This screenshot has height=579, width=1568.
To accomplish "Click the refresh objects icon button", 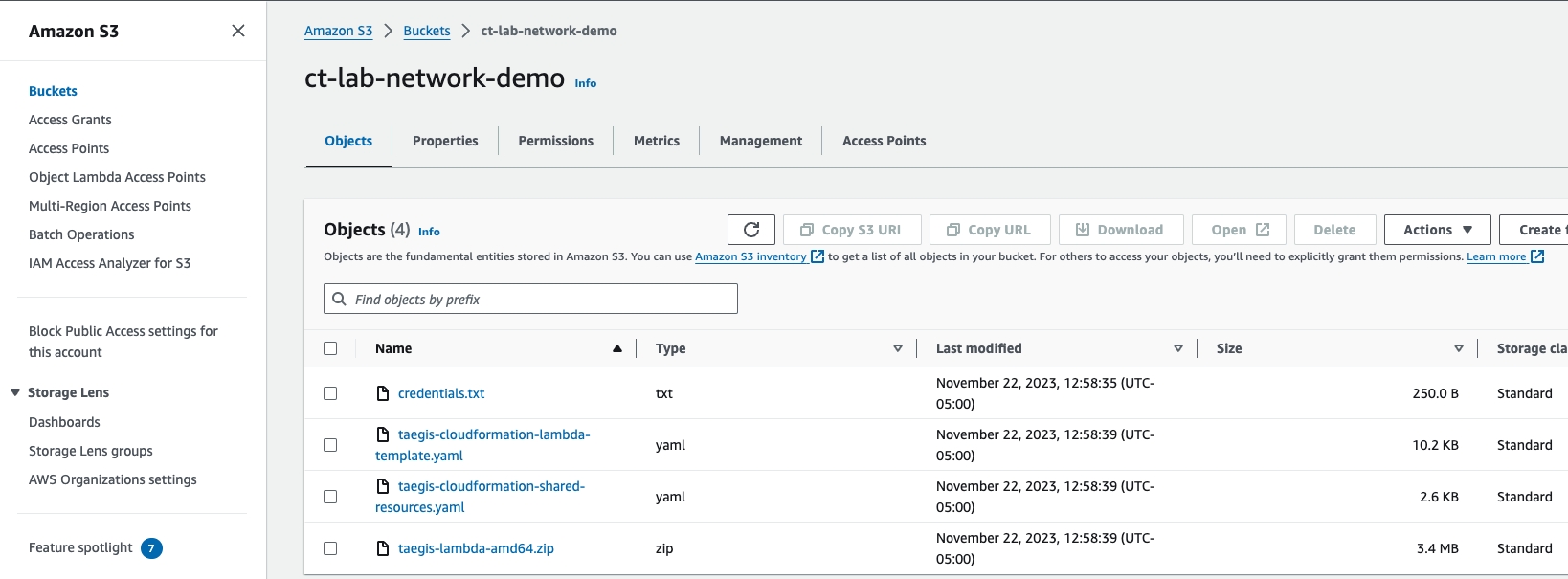I will (x=751, y=230).
